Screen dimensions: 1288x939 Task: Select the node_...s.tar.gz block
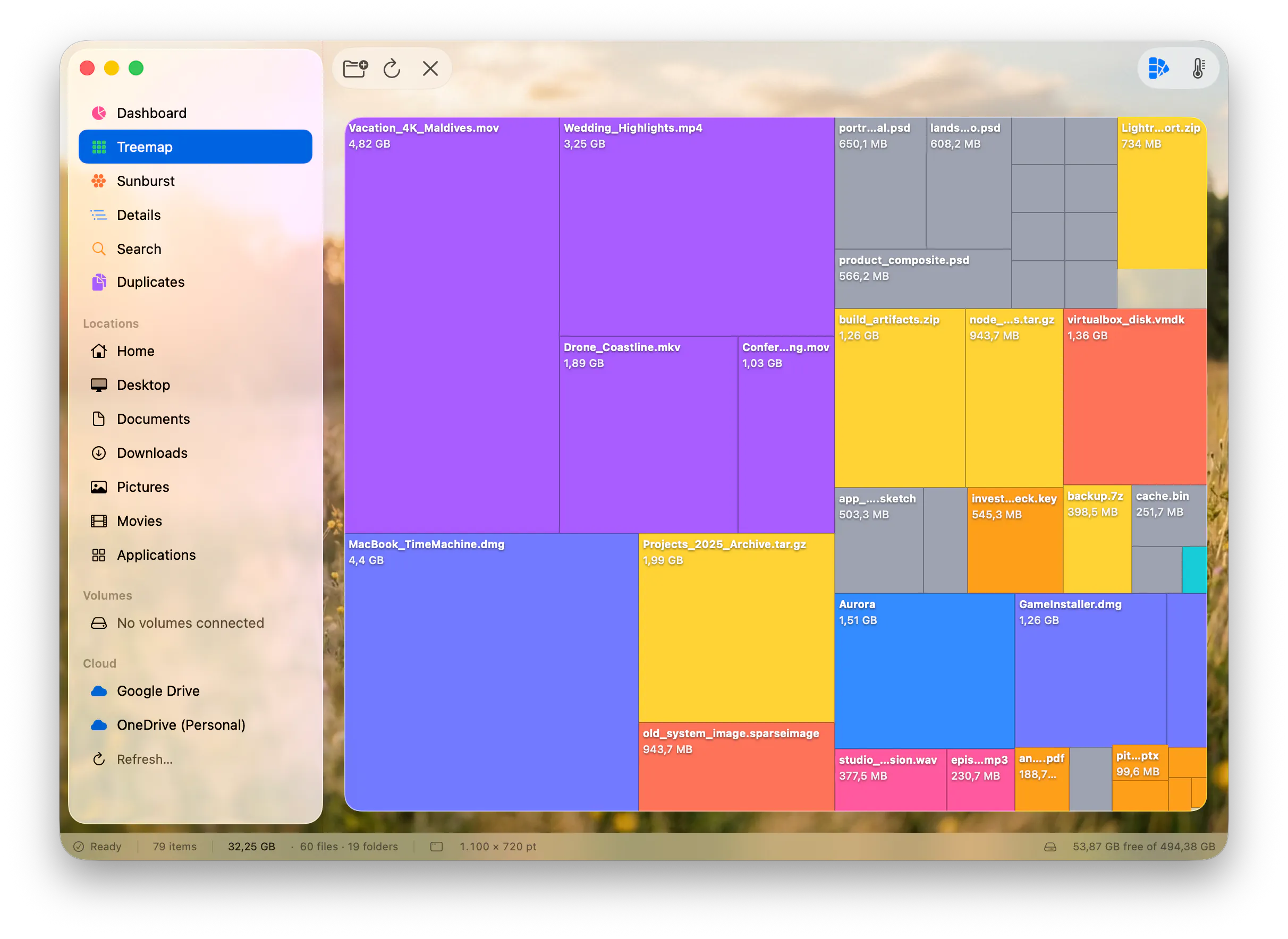click(x=1014, y=398)
